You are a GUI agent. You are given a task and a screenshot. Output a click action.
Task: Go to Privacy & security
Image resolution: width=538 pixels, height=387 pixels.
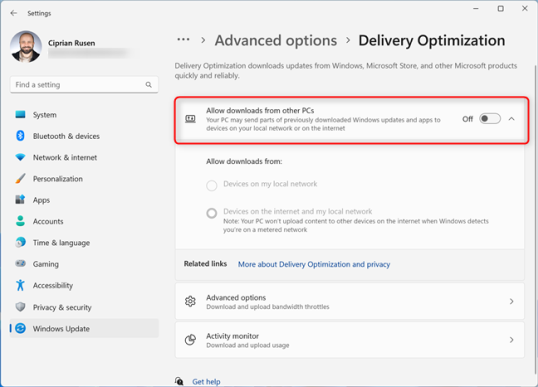(x=84, y=307)
